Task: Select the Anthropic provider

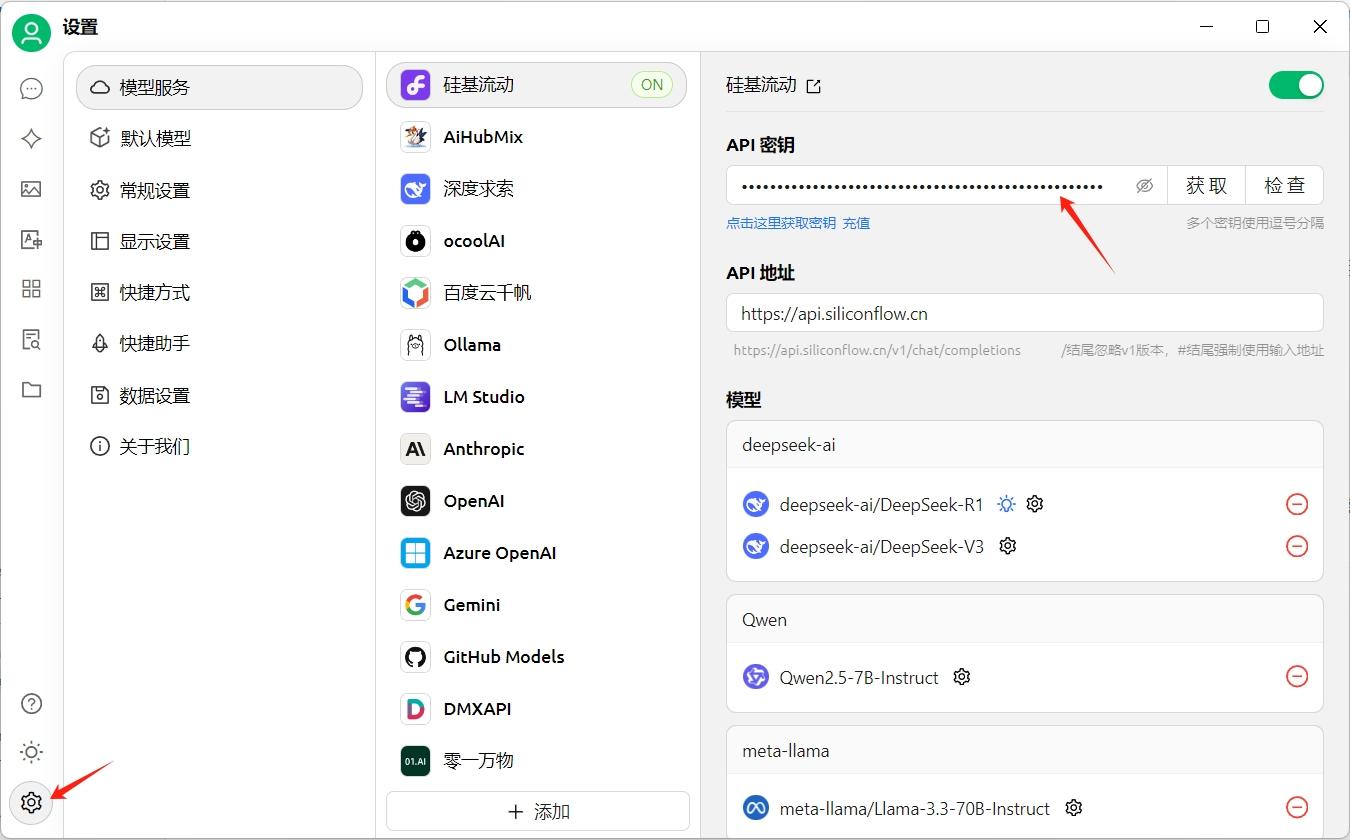Action: click(x=537, y=449)
